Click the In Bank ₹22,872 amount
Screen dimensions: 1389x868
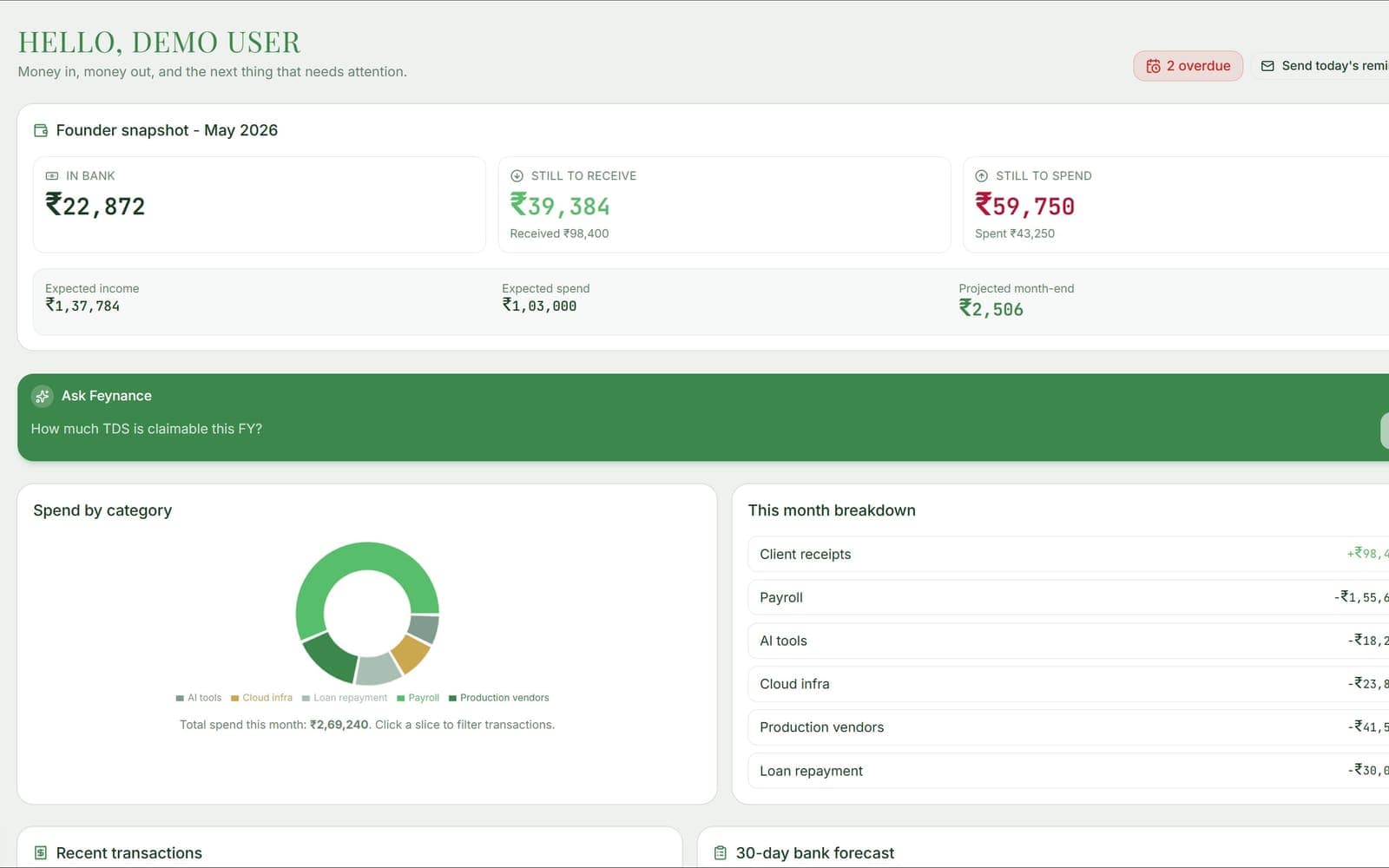click(x=95, y=206)
